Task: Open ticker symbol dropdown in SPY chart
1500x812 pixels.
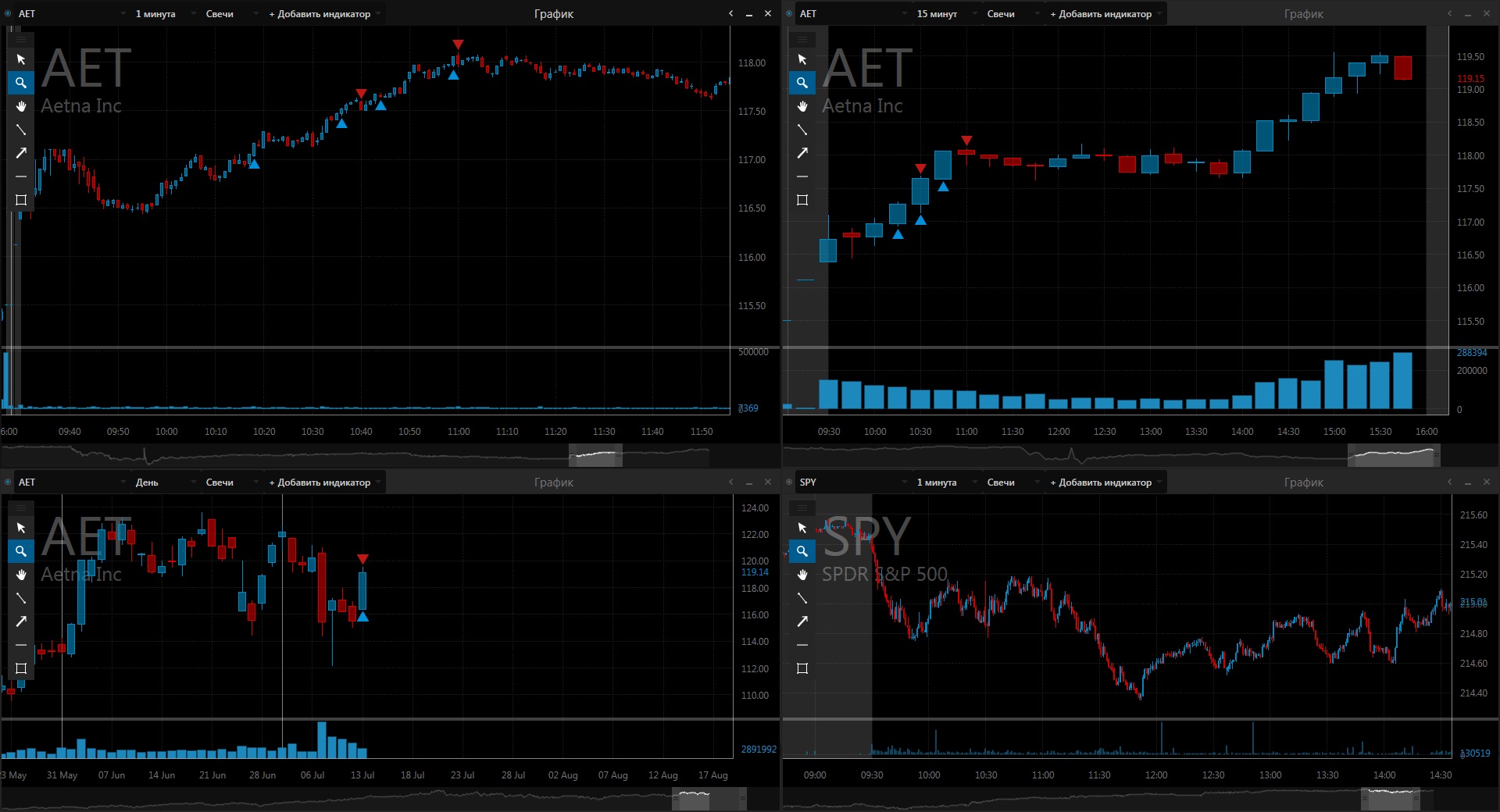Action: (x=852, y=483)
